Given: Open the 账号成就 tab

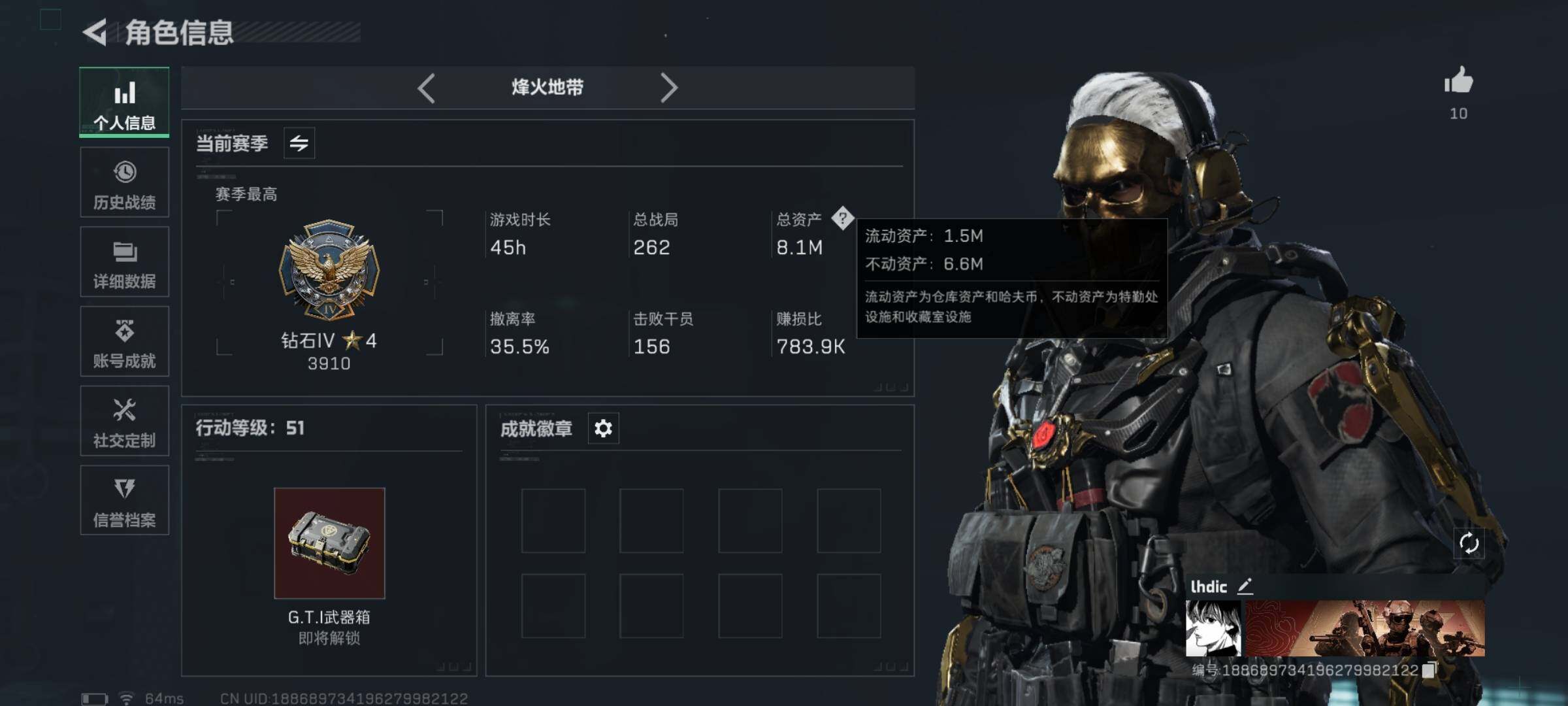Looking at the screenshot, I should (x=124, y=341).
